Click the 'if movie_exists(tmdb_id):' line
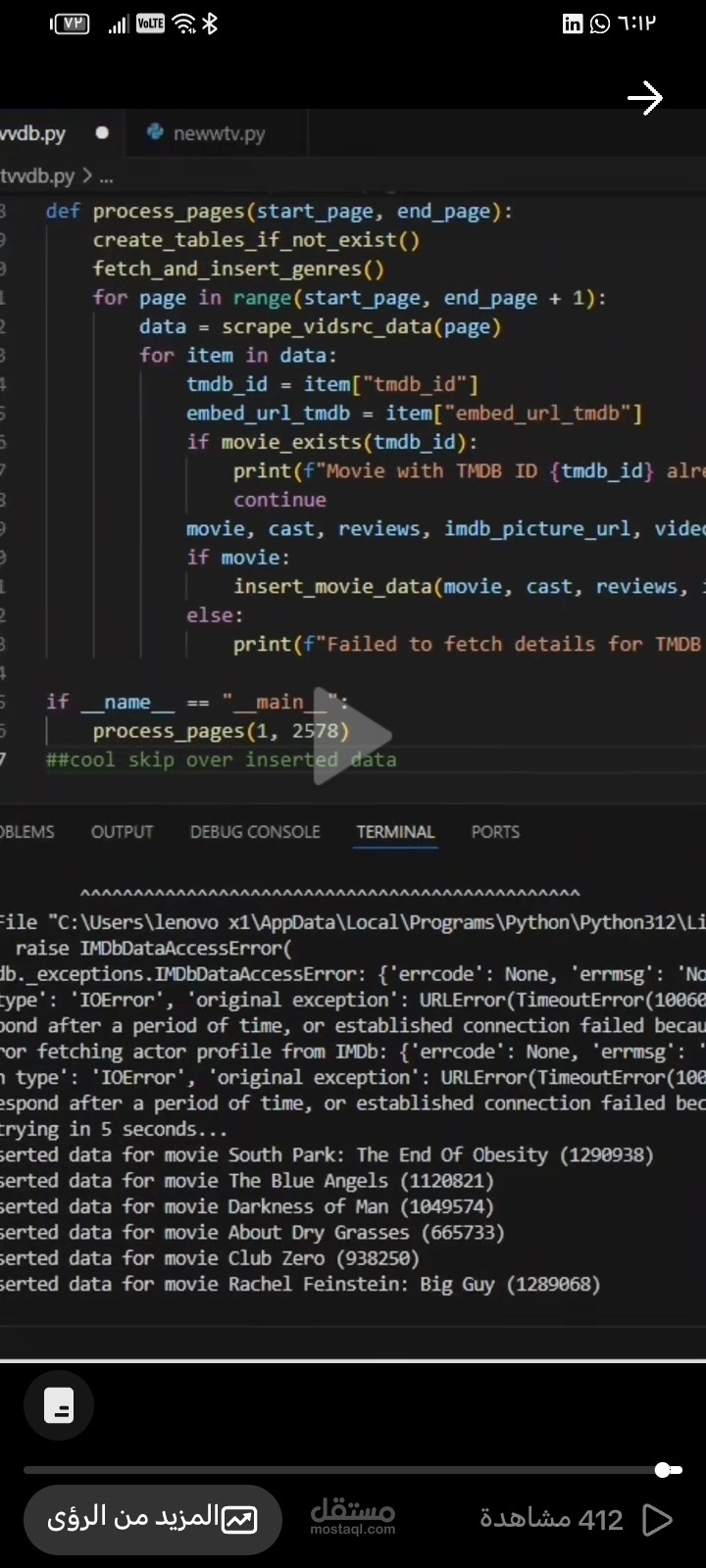706x1568 pixels. (331, 442)
